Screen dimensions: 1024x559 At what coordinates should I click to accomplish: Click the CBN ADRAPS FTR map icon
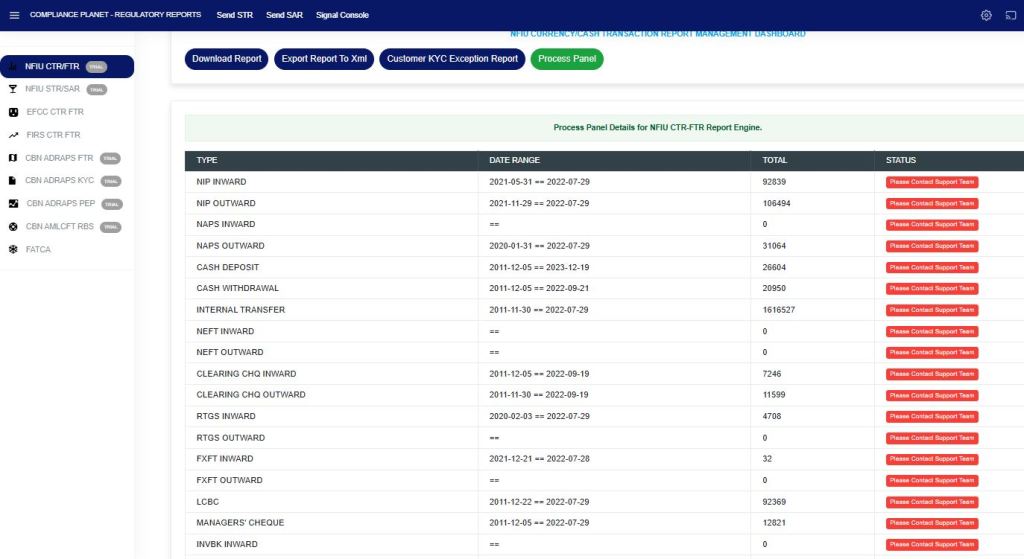click(13, 158)
